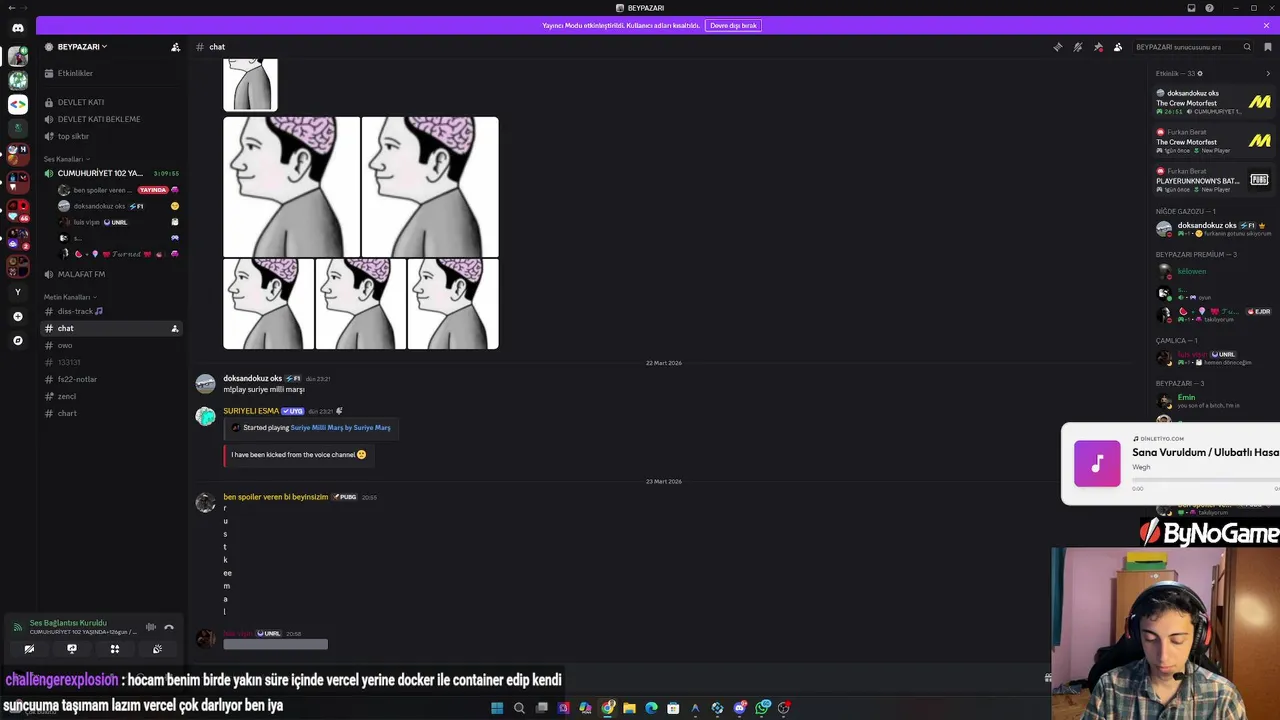Image resolution: width=1280 pixels, height=720 pixels.
Task: Open diss-track text channel
Action: [110, 311]
